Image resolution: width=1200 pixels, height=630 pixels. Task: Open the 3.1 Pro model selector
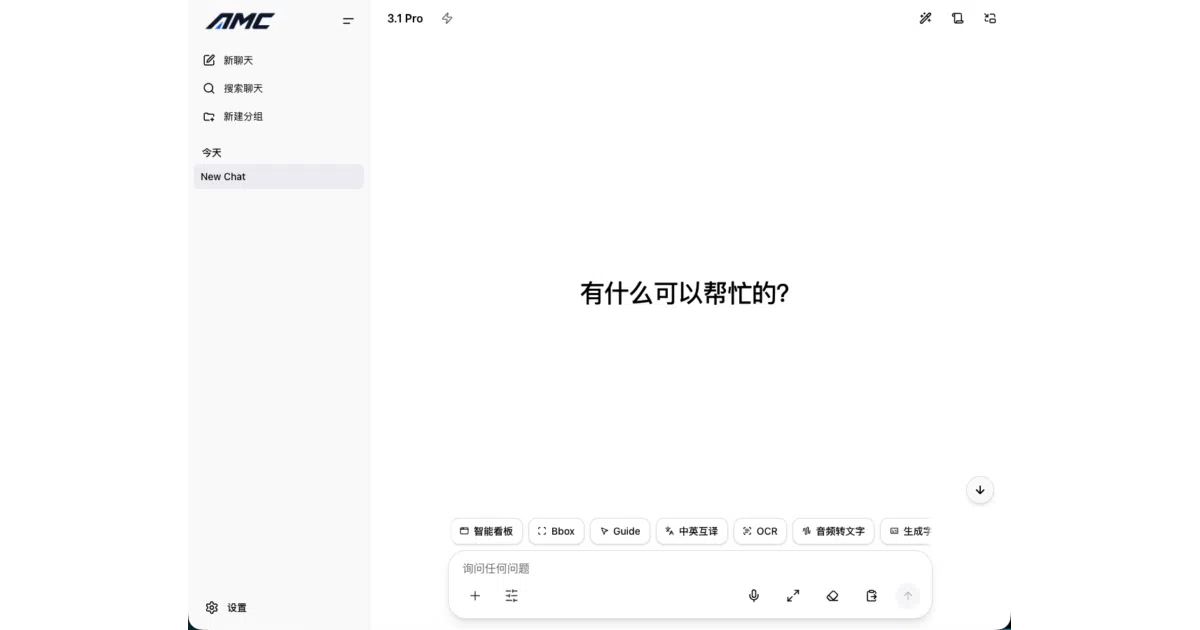pyautogui.click(x=405, y=18)
